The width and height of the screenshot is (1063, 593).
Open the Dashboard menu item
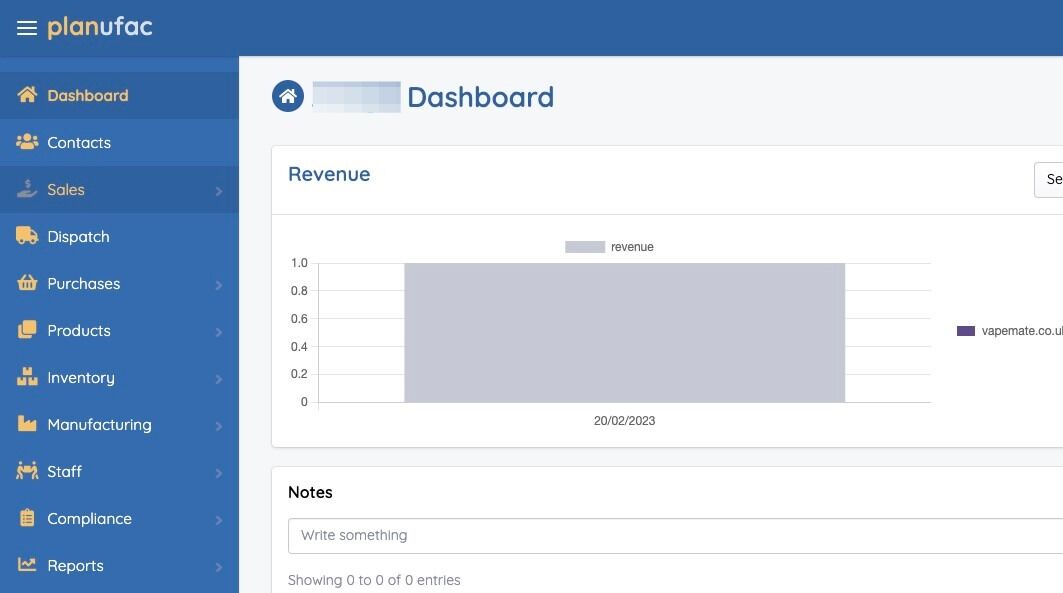pyautogui.click(x=119, y=96)
